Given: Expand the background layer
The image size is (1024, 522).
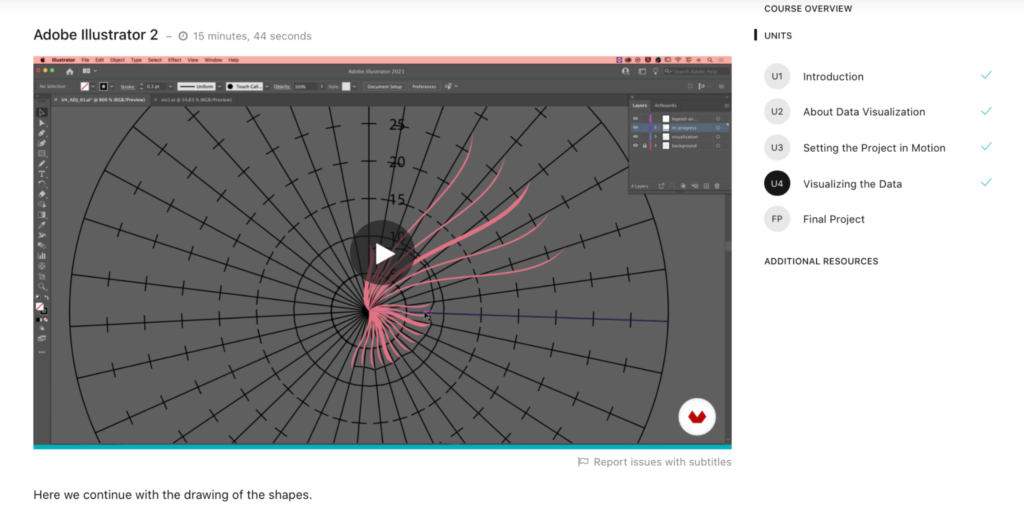Looking at the screenshot, I should (x=656, y=146).
